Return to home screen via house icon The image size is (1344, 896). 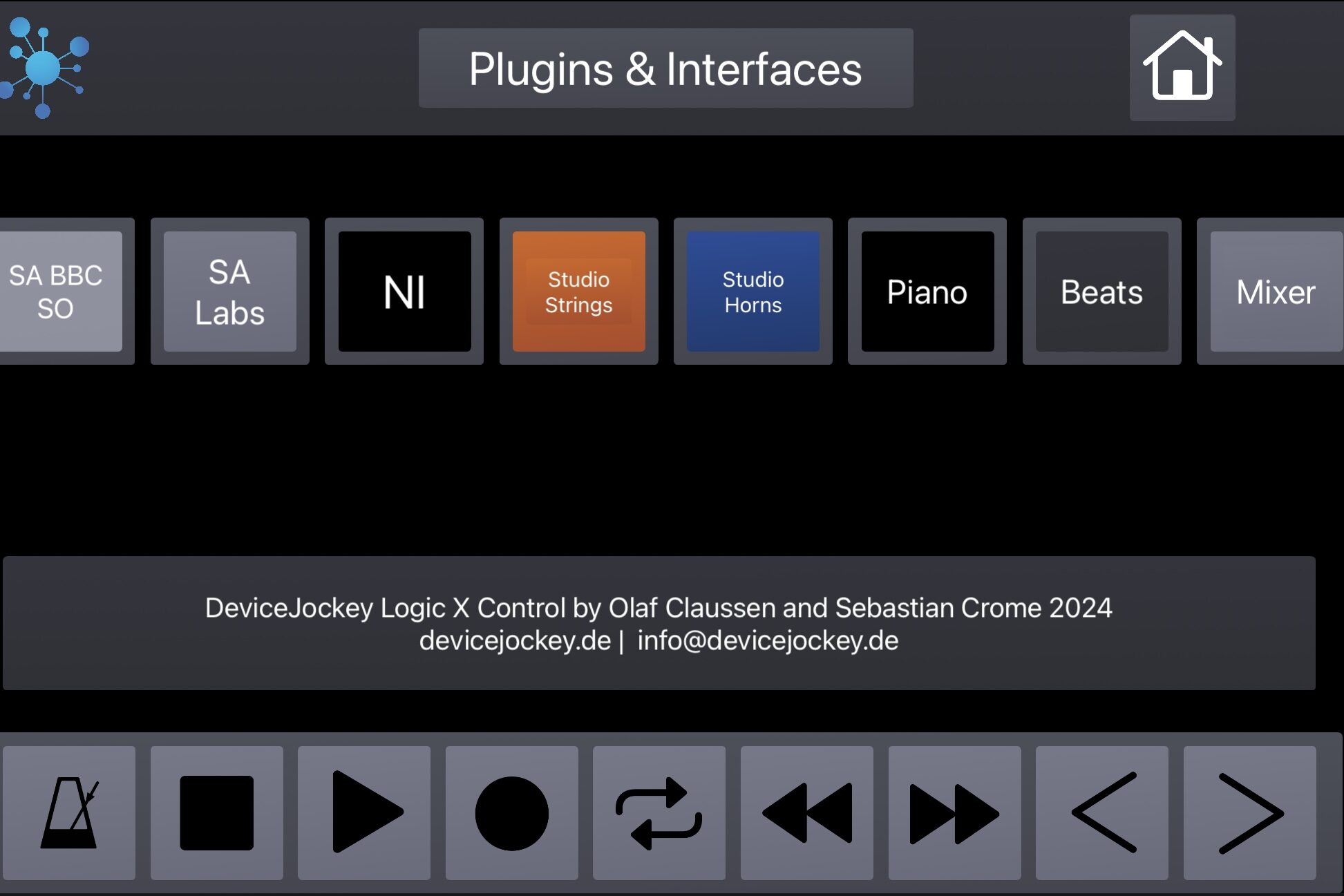click(1182, 68)
